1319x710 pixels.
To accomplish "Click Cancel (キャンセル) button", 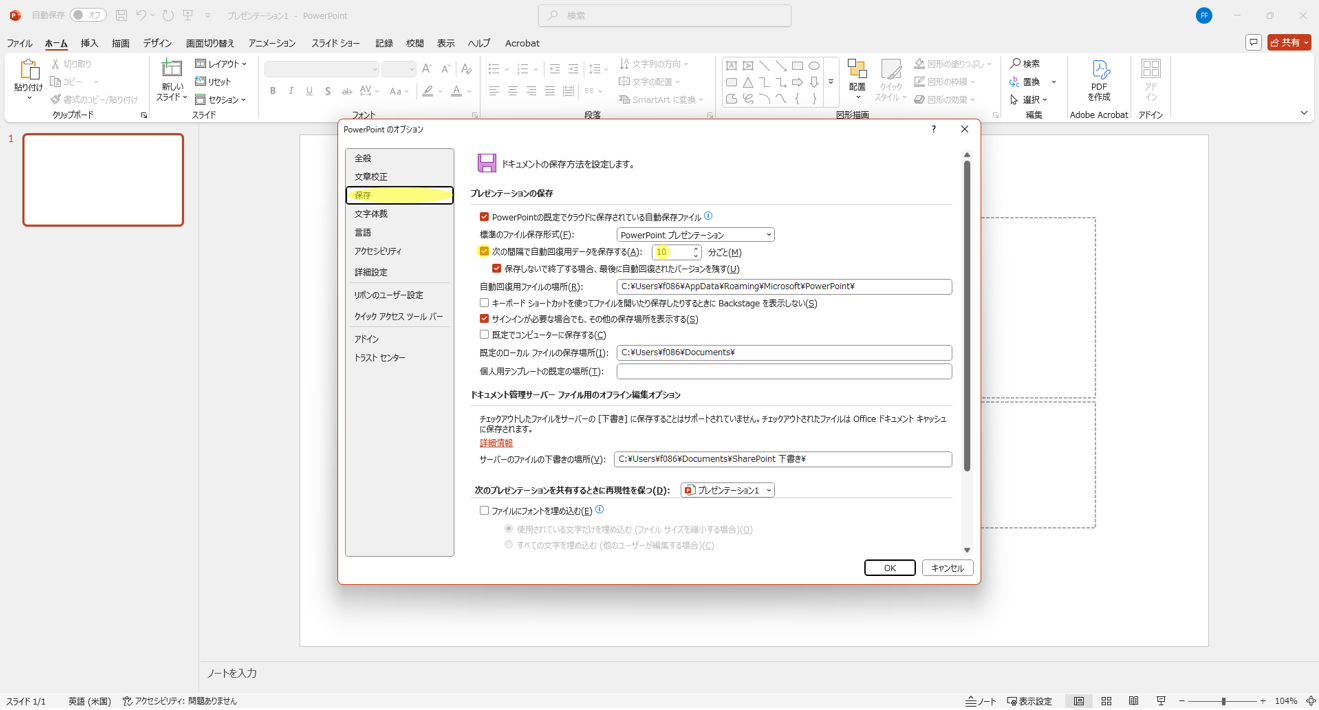I will 947,568.
